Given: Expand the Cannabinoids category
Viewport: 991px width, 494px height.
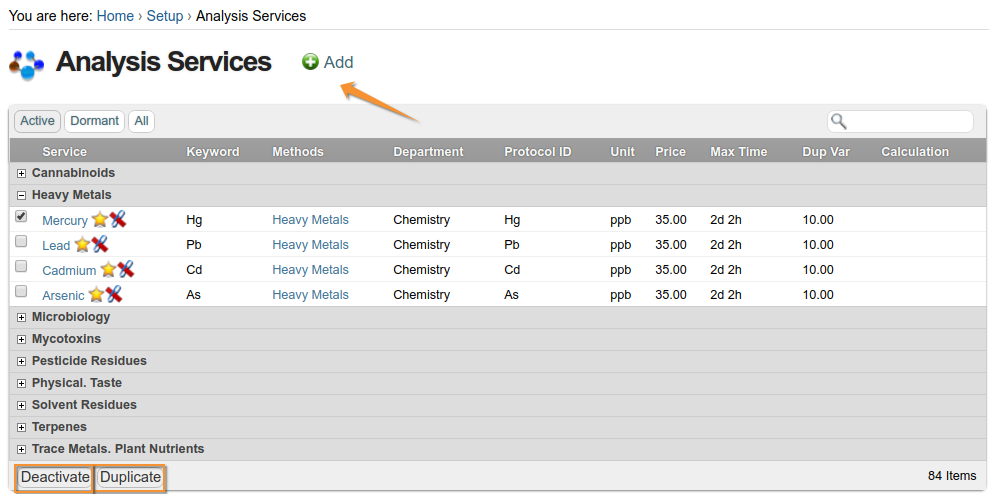Looking at the screenshot, I should 21,173.
